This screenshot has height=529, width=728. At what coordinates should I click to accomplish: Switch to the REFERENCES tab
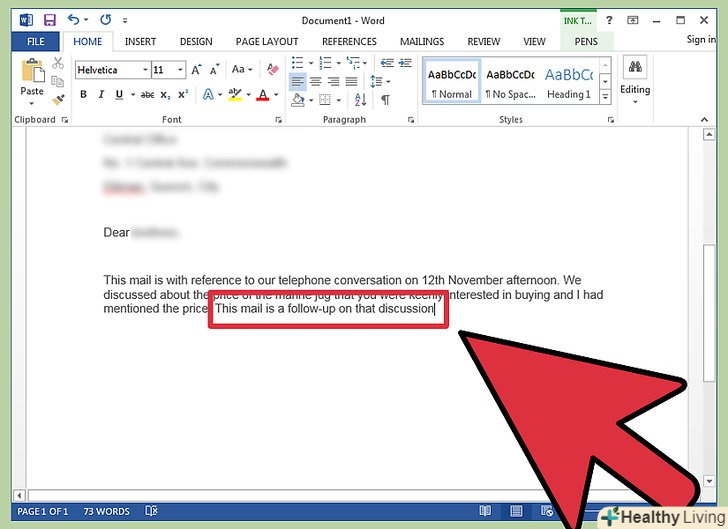[349, 42]
